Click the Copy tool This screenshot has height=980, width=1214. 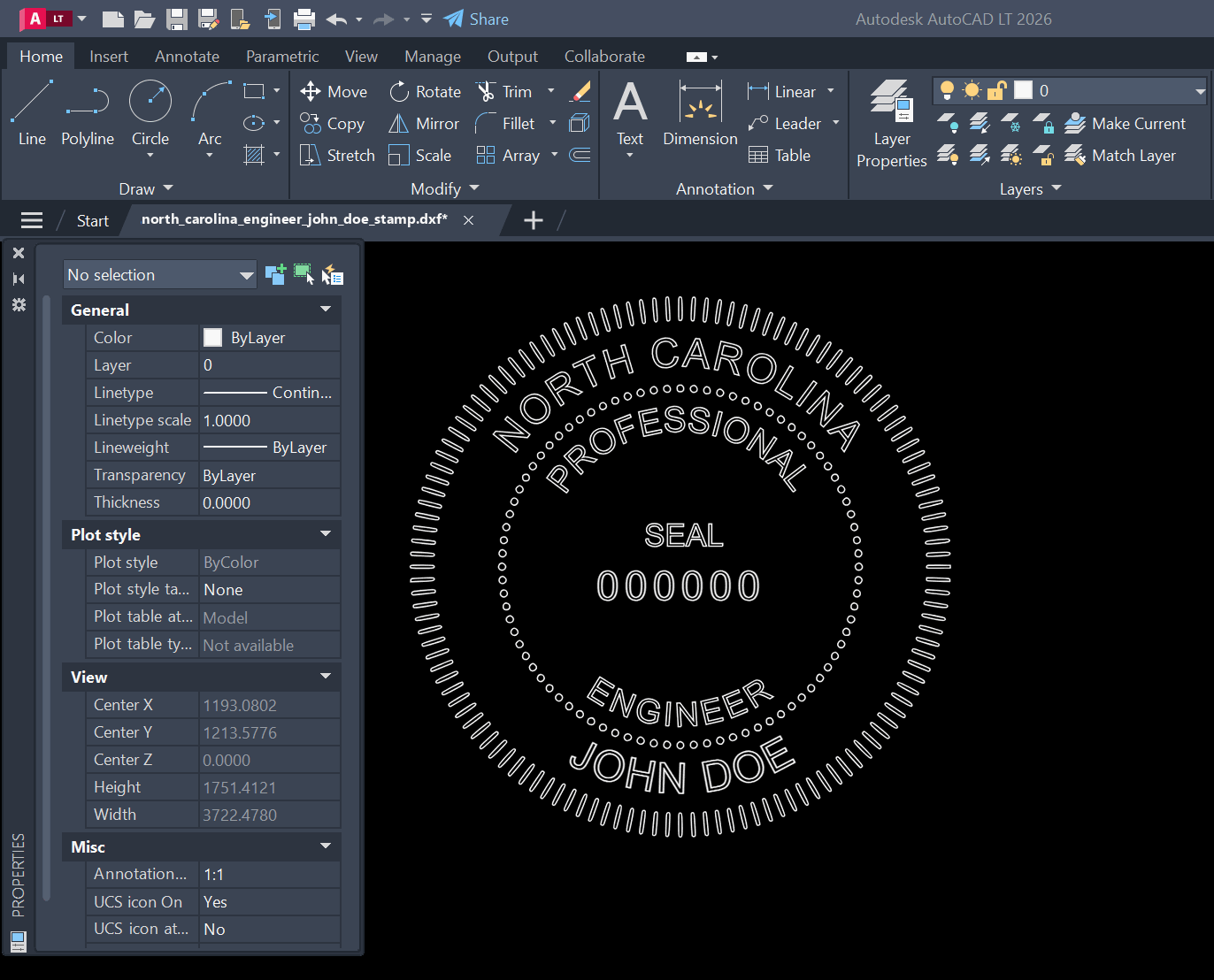tap(332, 124)
